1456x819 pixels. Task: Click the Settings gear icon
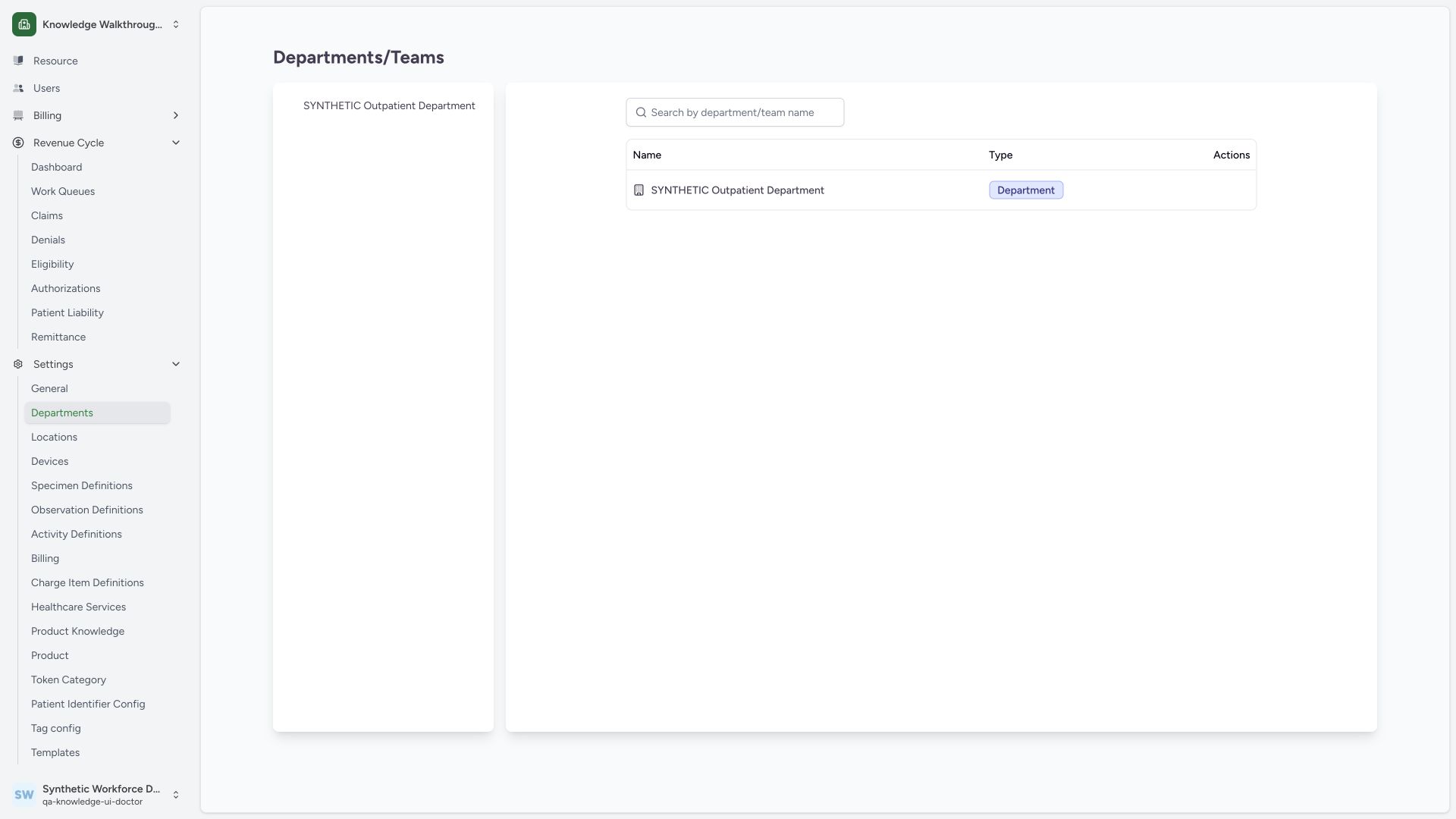tap(18, 364)
